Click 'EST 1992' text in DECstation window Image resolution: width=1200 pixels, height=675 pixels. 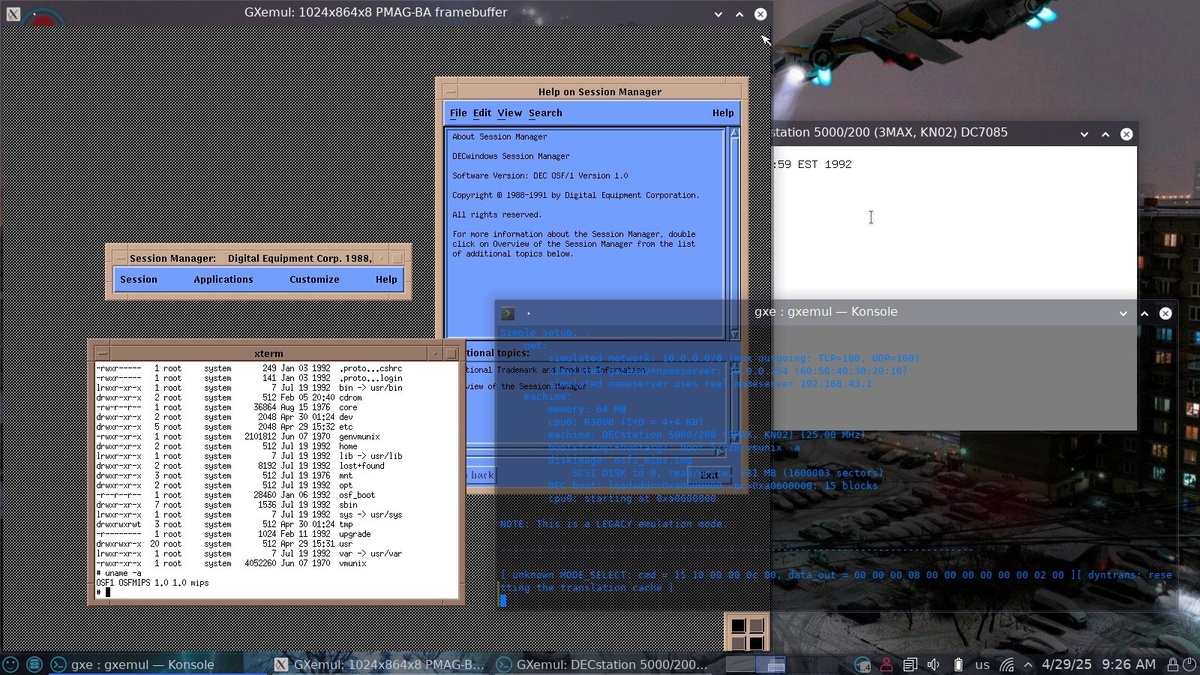pos(824,165)
